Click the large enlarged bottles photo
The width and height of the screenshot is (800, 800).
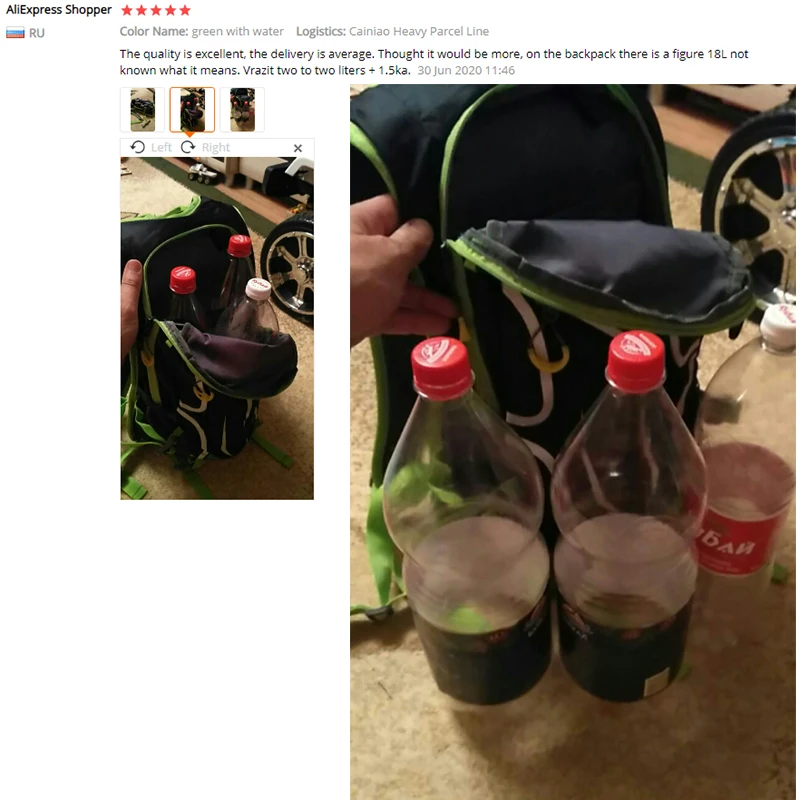pyautogui.click(x=572, y=442)
